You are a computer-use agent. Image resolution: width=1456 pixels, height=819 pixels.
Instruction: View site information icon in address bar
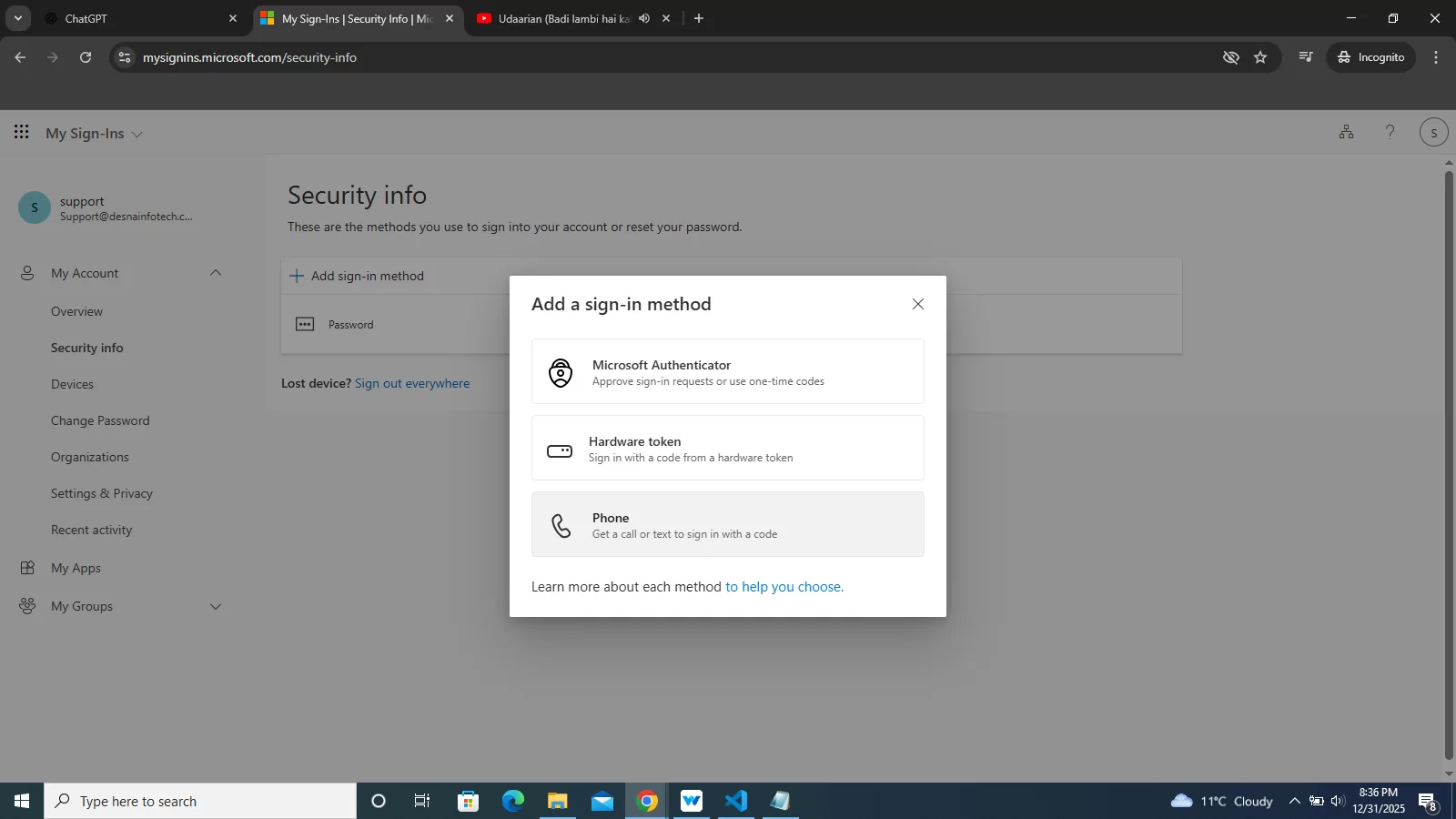point(125,57)
